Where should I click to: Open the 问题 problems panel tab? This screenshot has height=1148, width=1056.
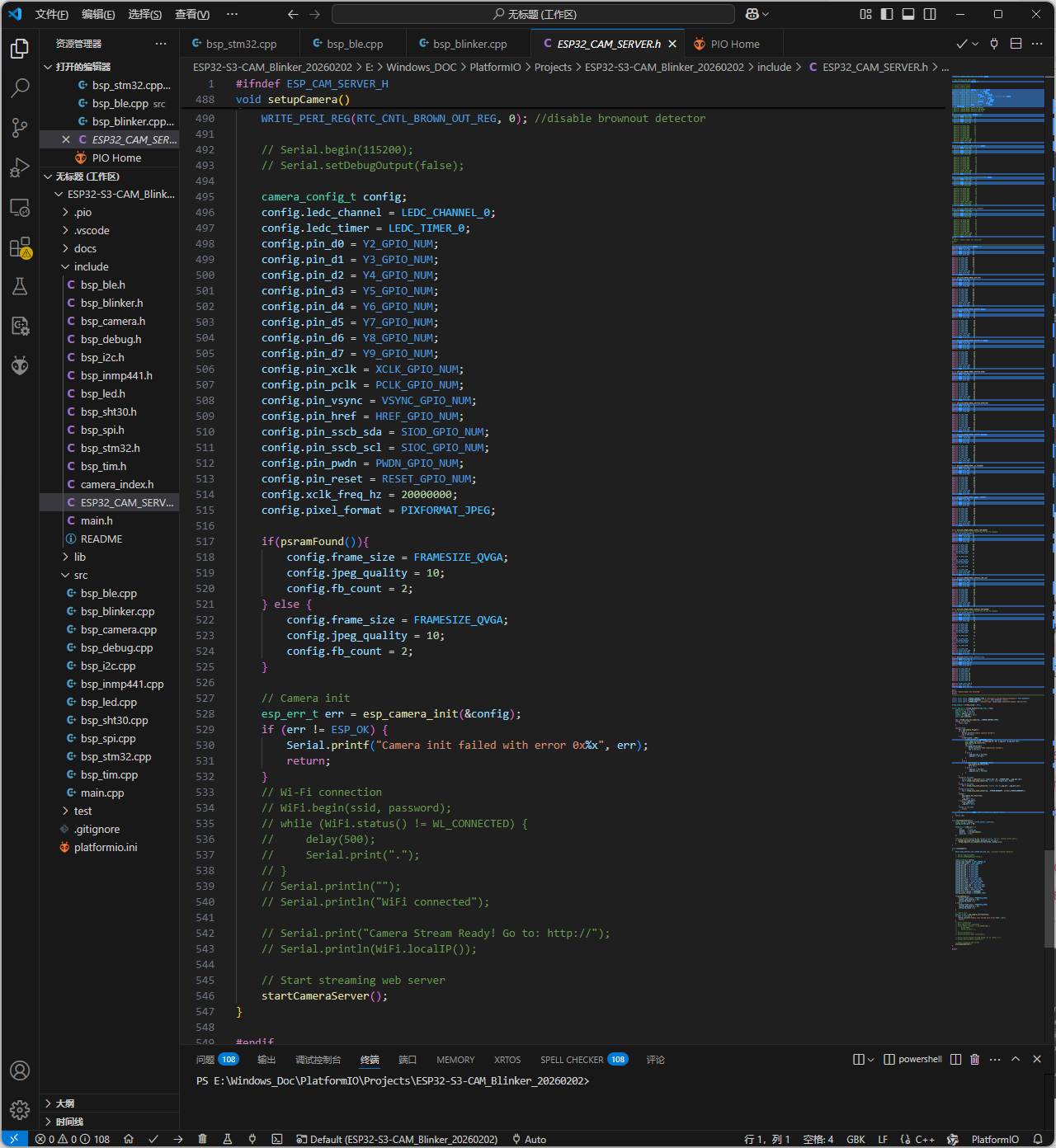click(x=217, y=1059)
